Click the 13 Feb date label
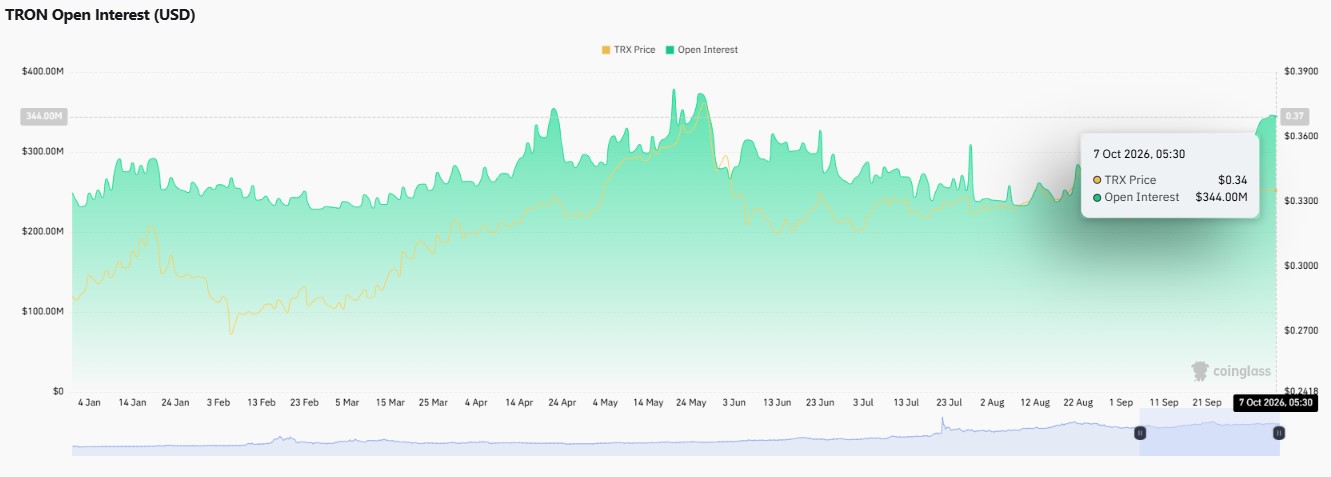 pos(261,402)
